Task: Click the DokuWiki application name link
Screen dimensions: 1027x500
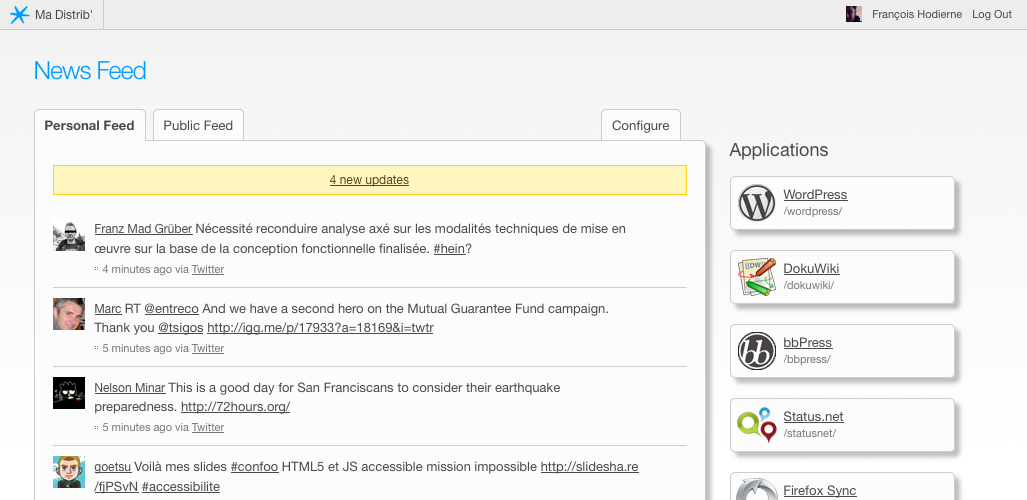Action: 811,269
